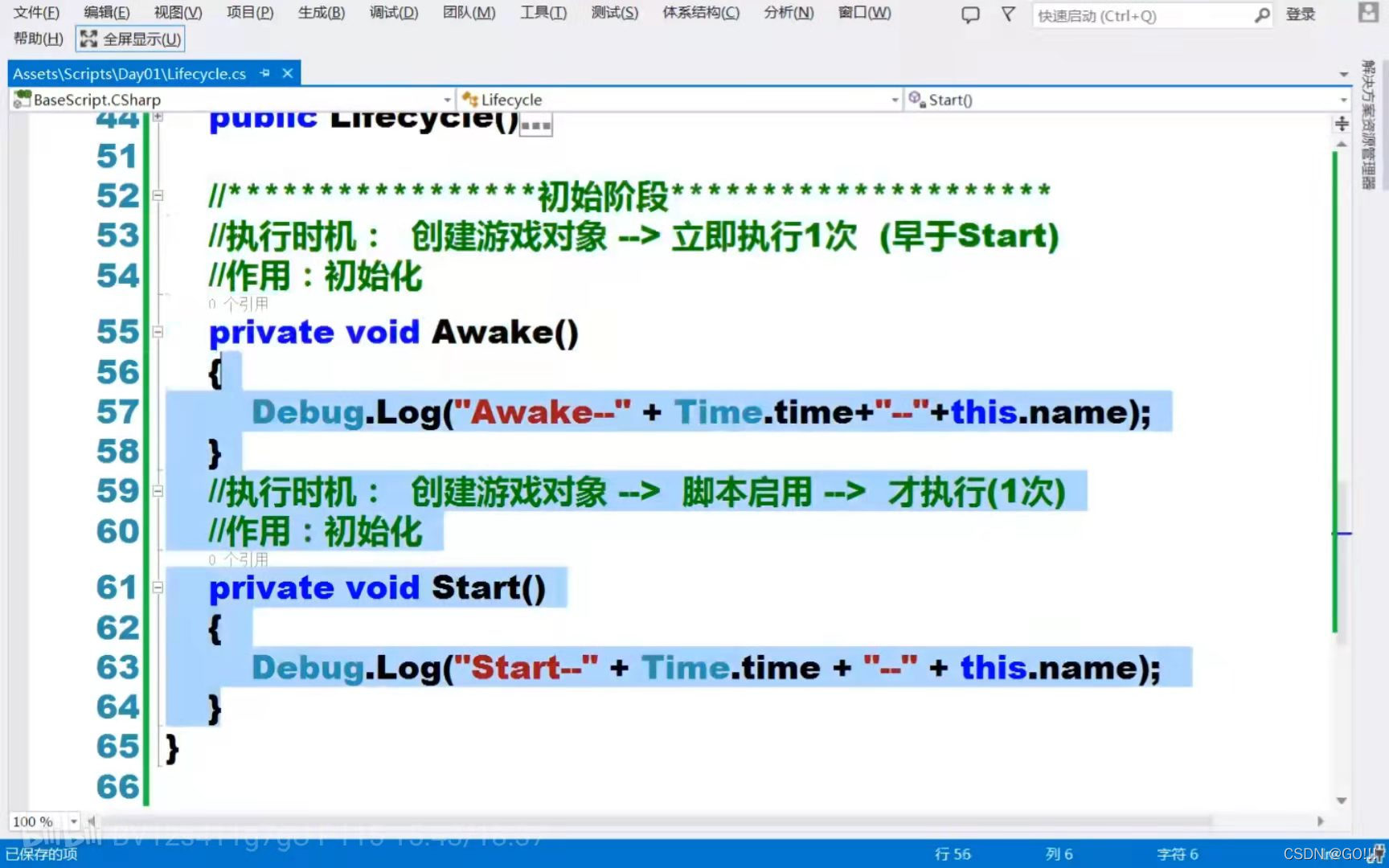Open the 体系结构(C) menu
1389x868 pixels.
click(700, 13)
